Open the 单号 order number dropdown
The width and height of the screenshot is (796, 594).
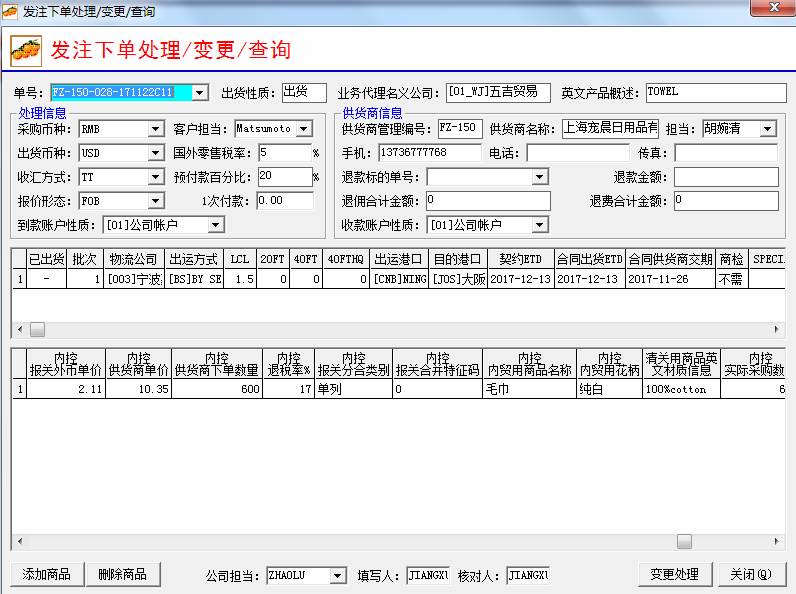point(200,93)
